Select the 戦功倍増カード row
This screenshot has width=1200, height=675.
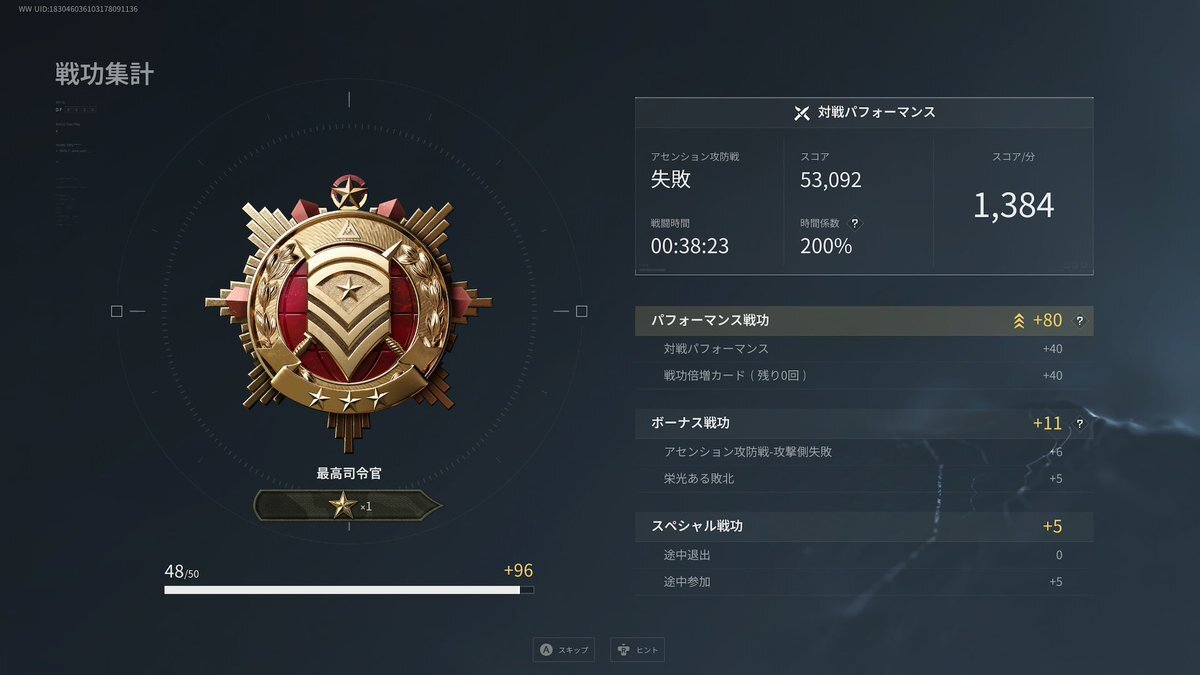coord(864,376)
